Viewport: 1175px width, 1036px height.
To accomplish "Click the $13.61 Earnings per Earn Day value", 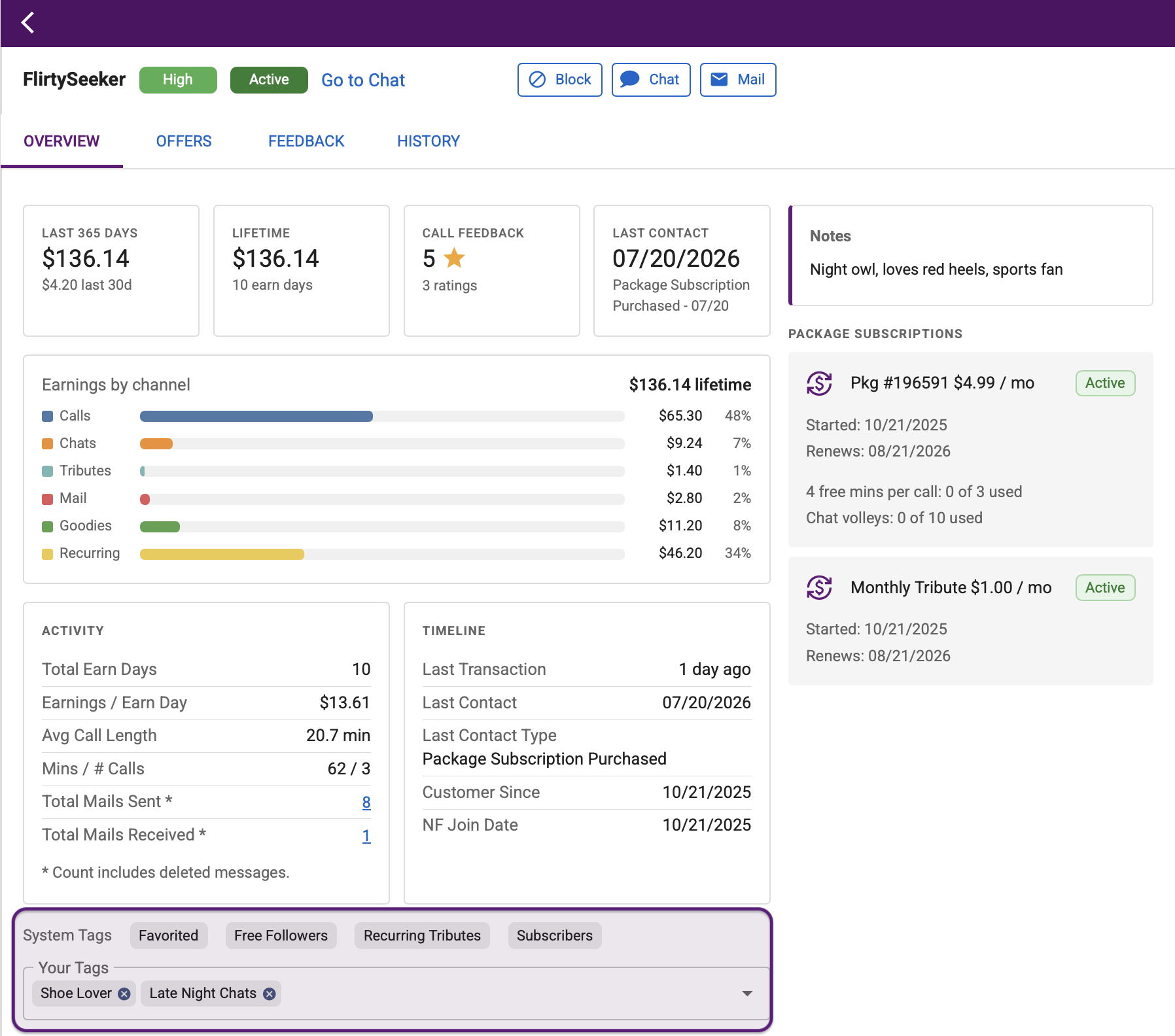I will 345,702.
